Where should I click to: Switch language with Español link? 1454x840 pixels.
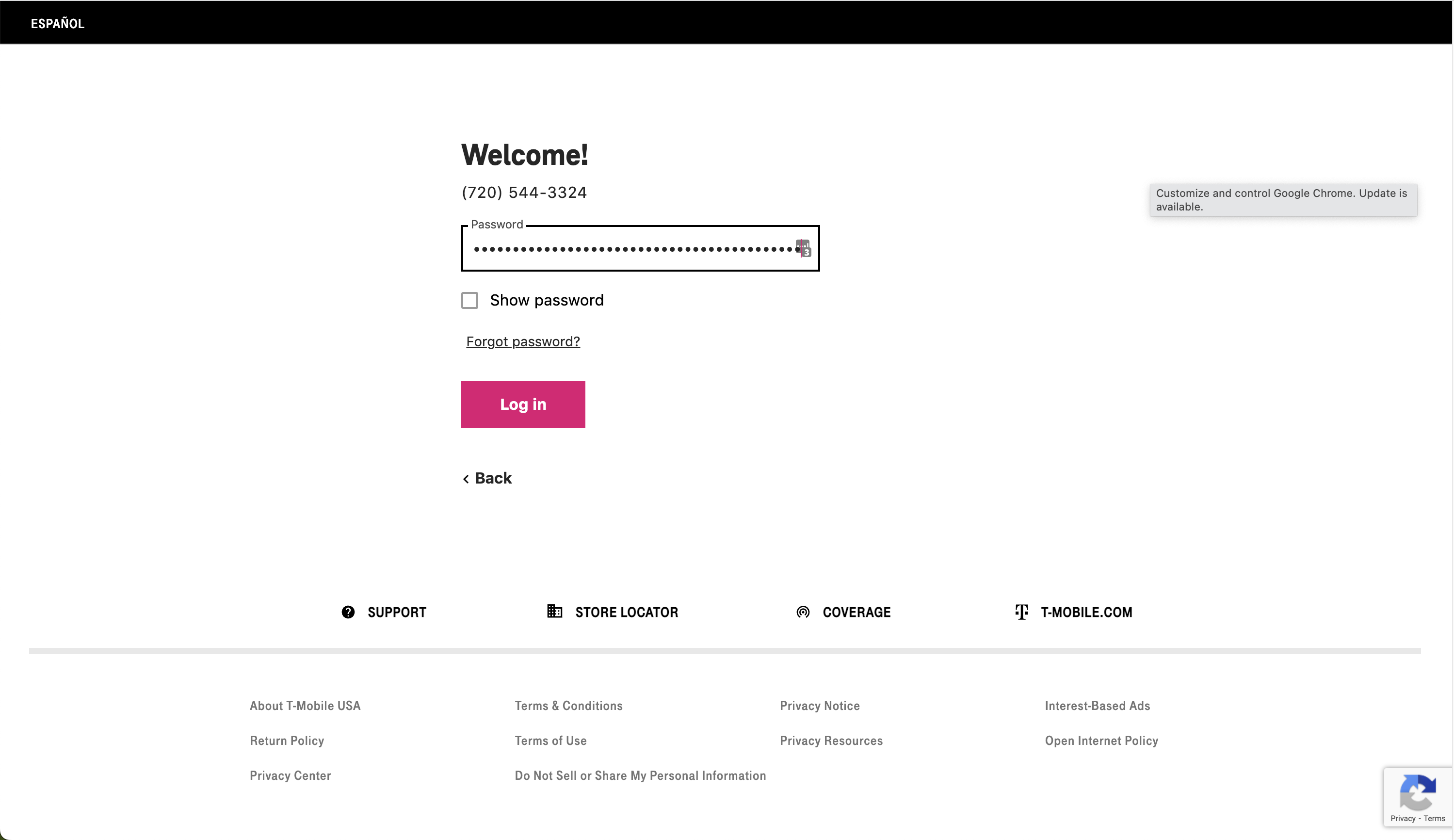(x=58, y=24)
